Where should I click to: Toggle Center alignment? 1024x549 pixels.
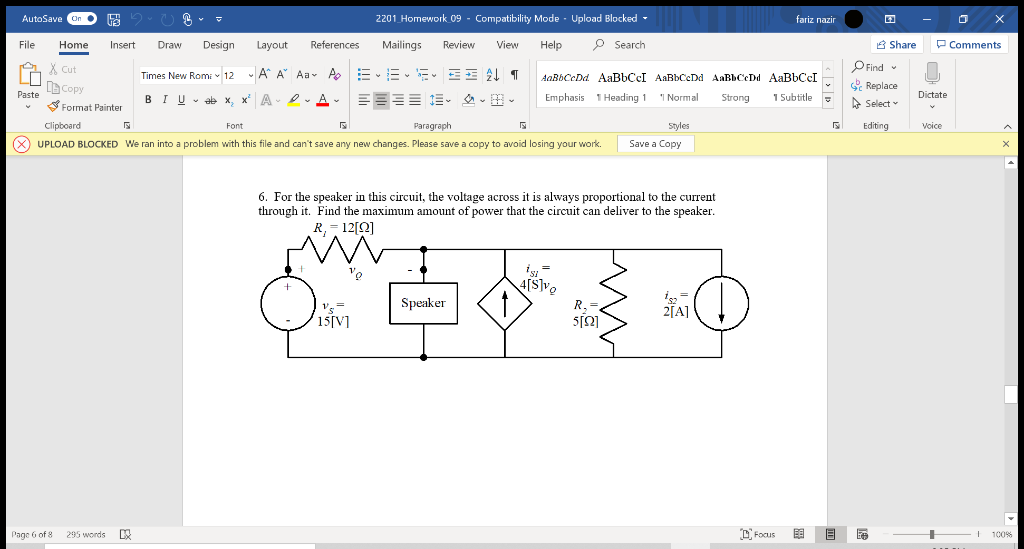click(x=381, y=101)
